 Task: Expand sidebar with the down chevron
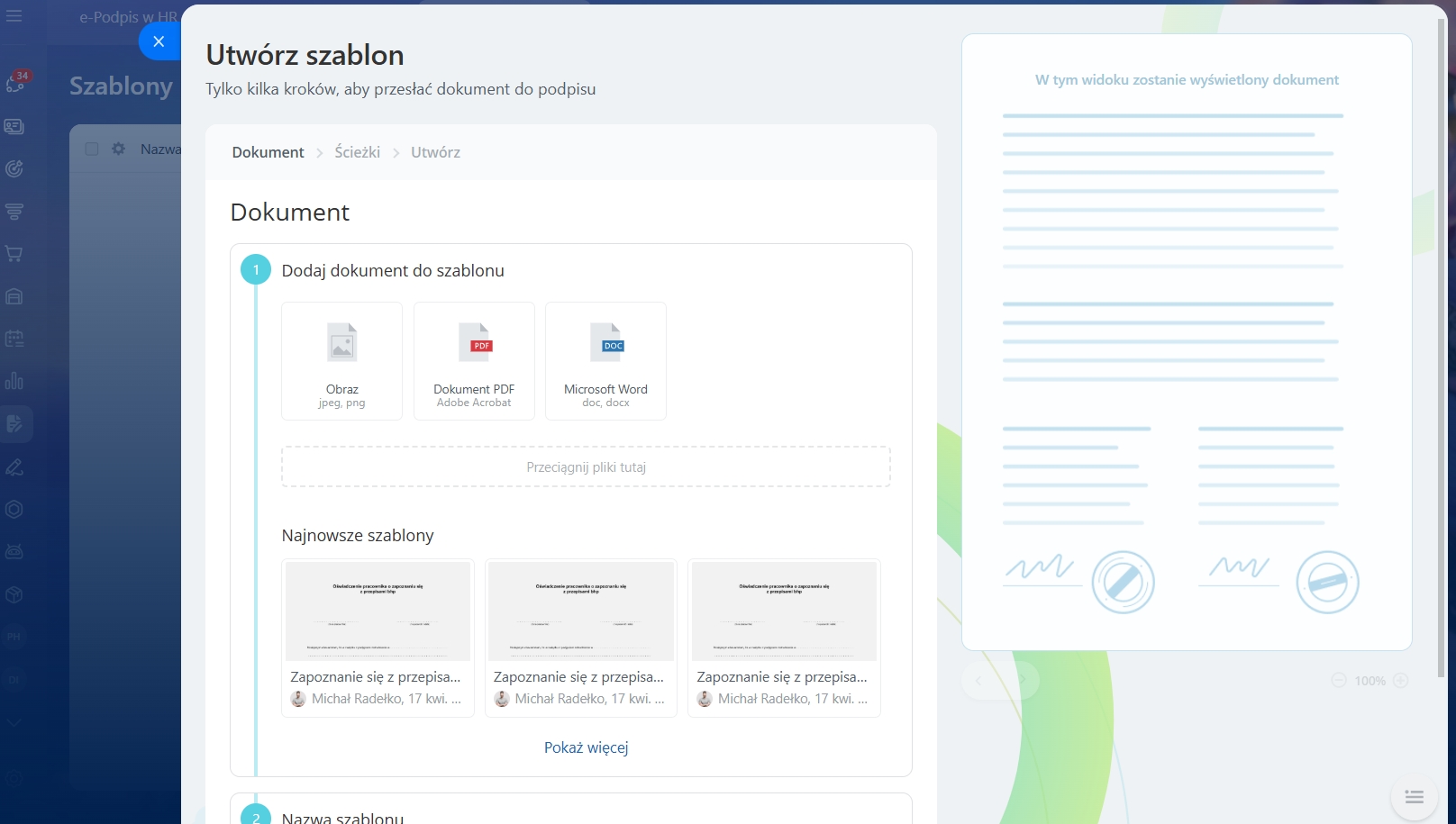coord(14,722)
